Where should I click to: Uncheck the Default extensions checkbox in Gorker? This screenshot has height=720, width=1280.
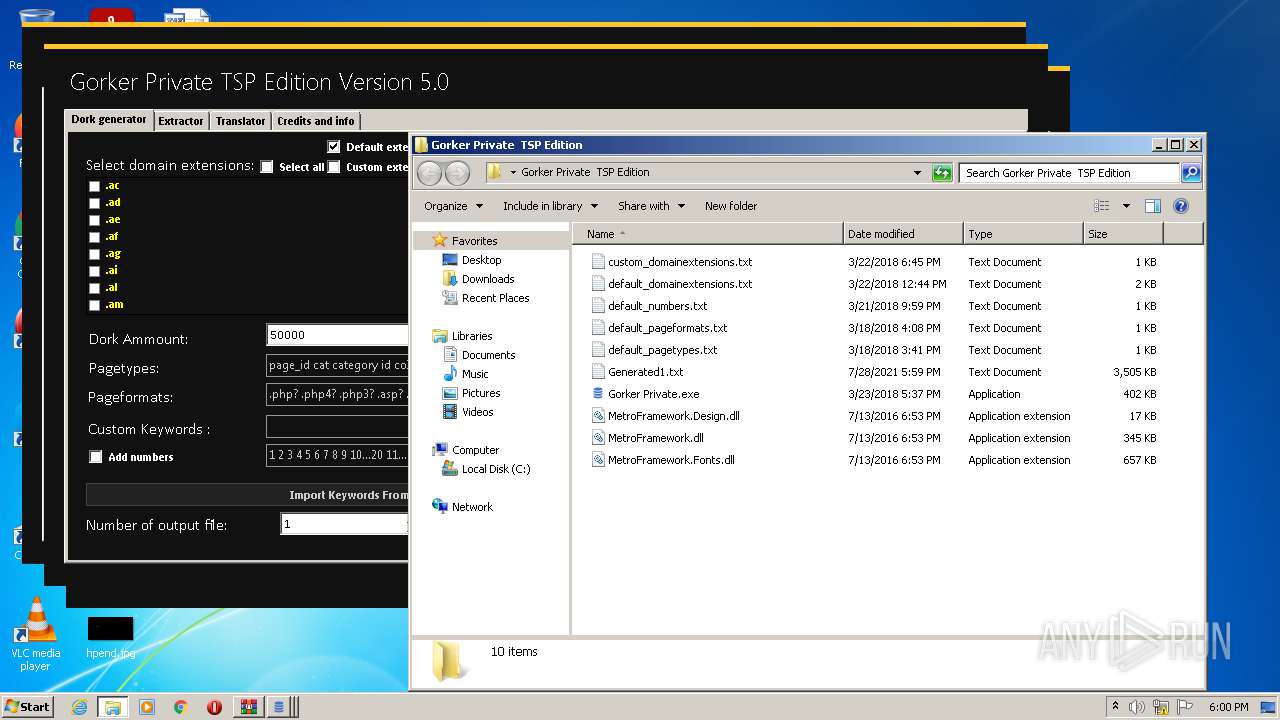tap(334, 147)
